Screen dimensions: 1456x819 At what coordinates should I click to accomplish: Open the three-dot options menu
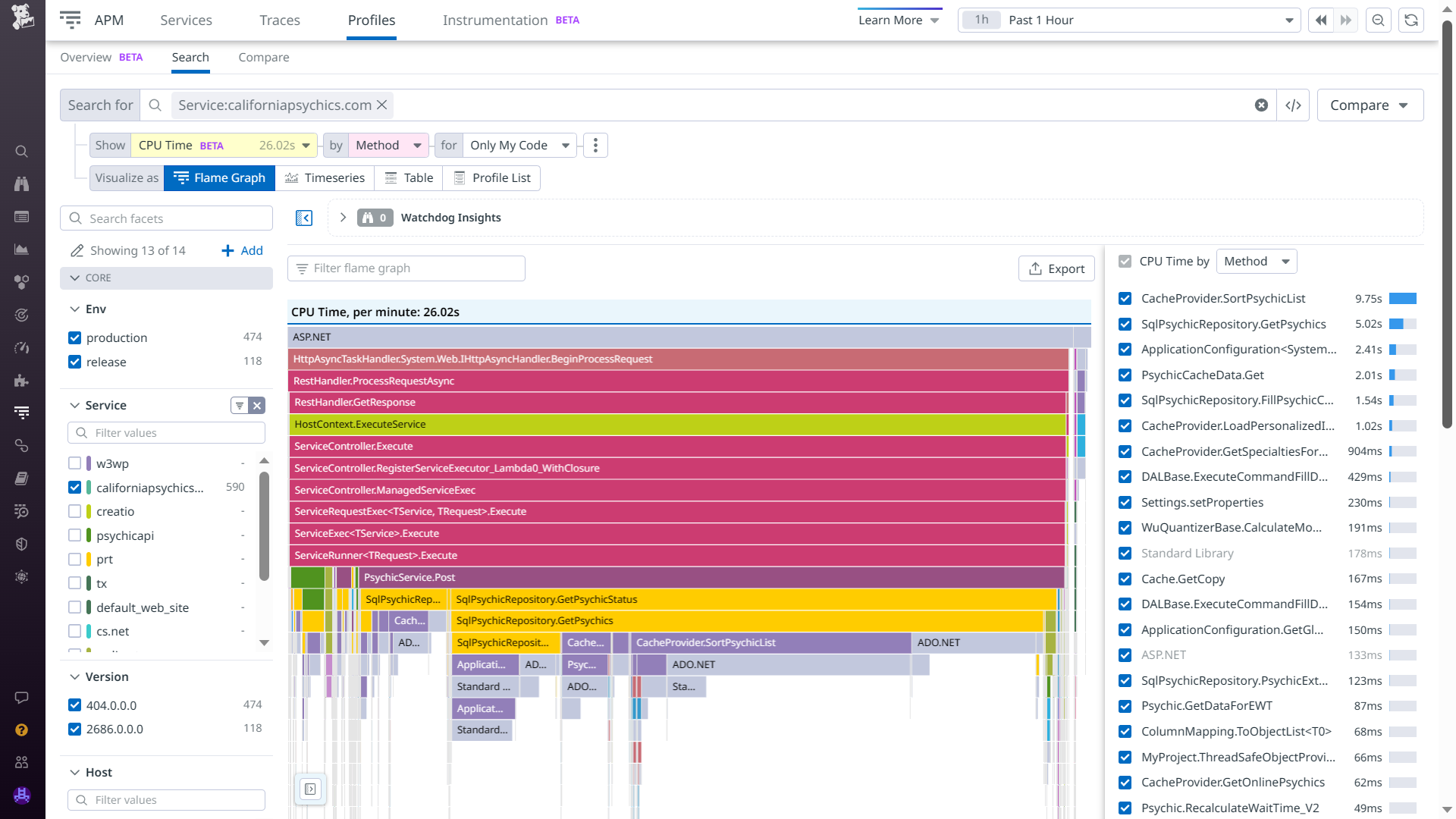pos(595,146)
